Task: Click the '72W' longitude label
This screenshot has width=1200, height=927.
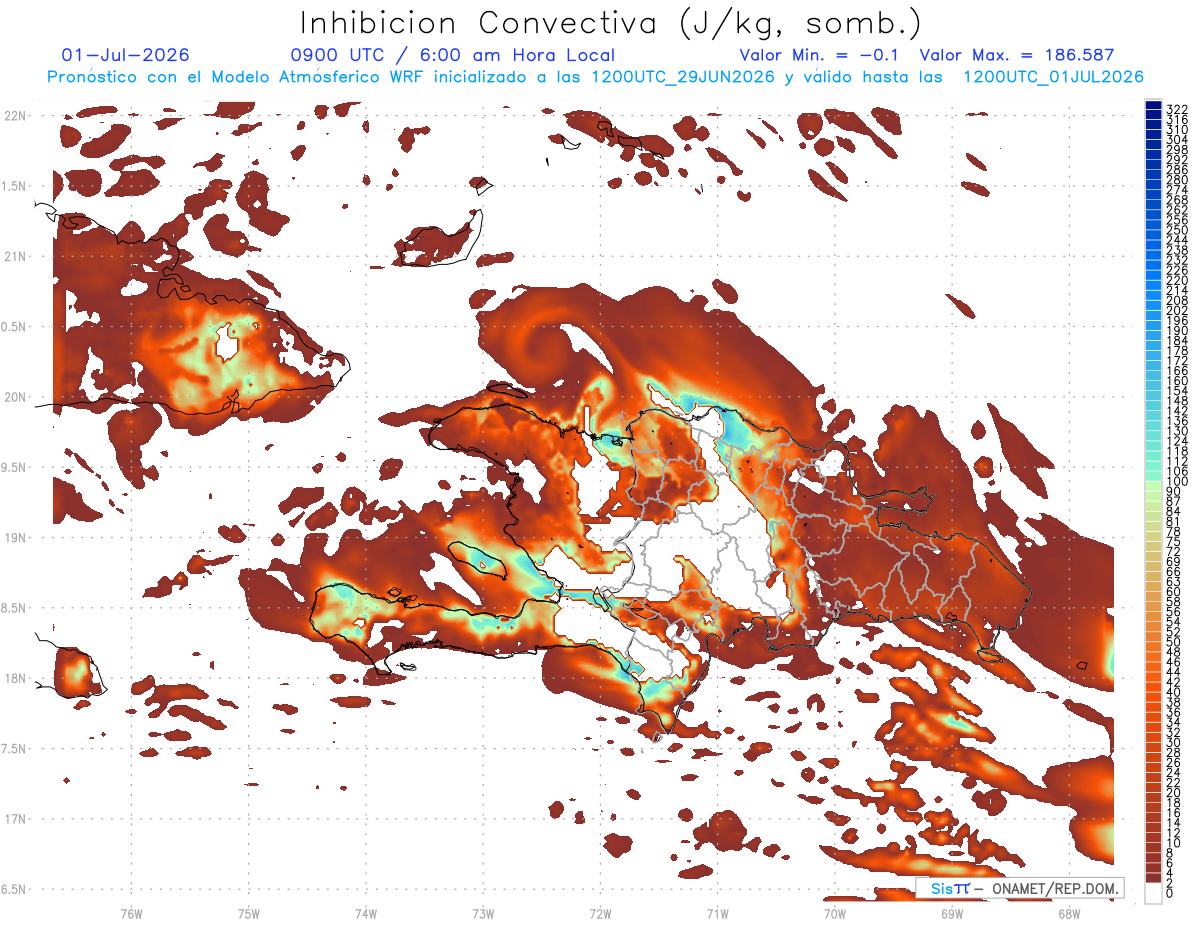Action: (x=601, y=912)
